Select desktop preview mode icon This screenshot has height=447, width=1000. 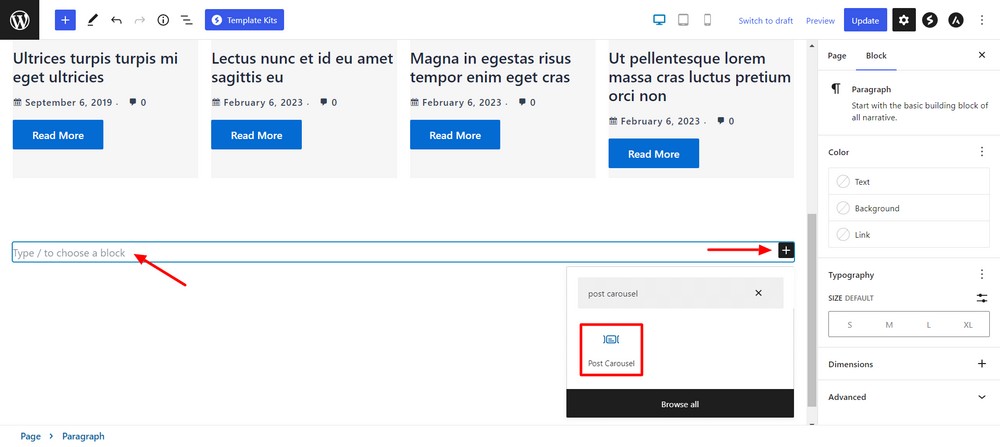point(659,20)
